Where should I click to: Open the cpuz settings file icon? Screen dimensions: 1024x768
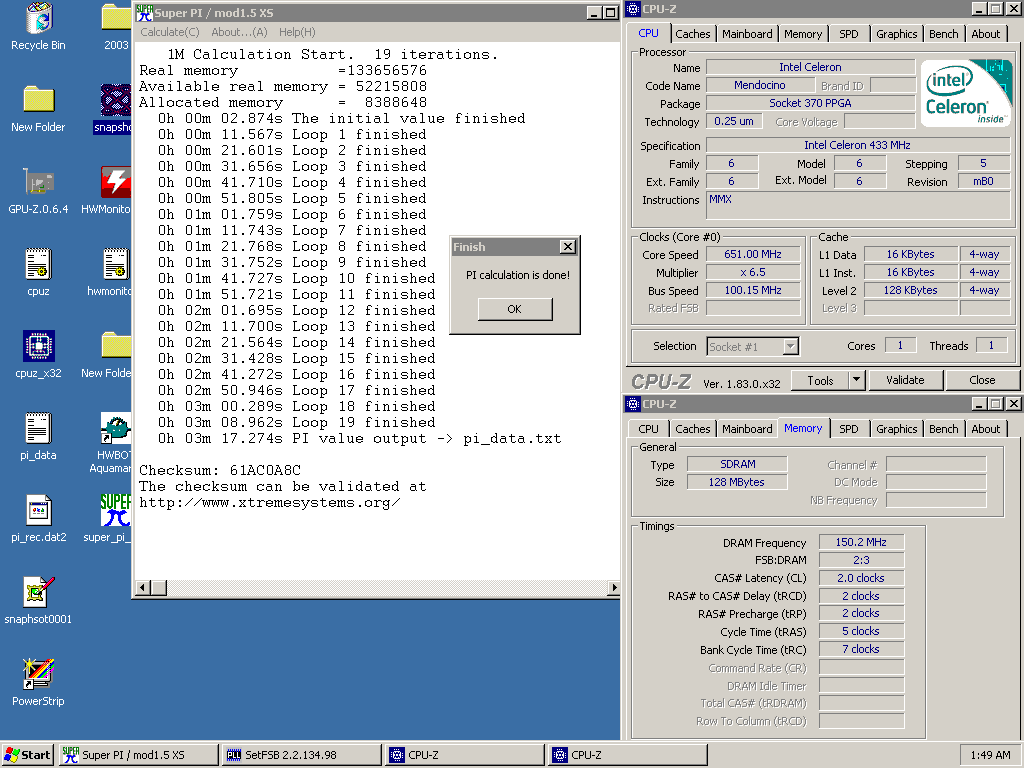coord(39,264)
